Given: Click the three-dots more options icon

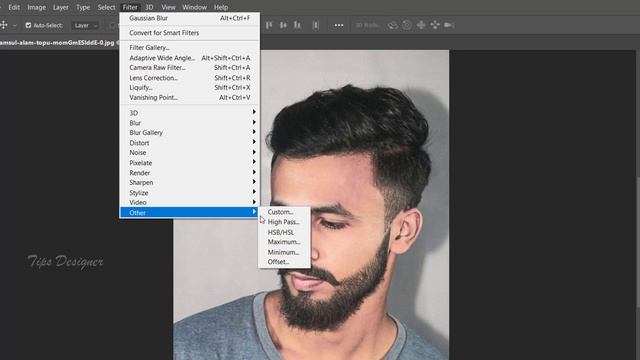Looking at the screenshot, I should 339,25.
